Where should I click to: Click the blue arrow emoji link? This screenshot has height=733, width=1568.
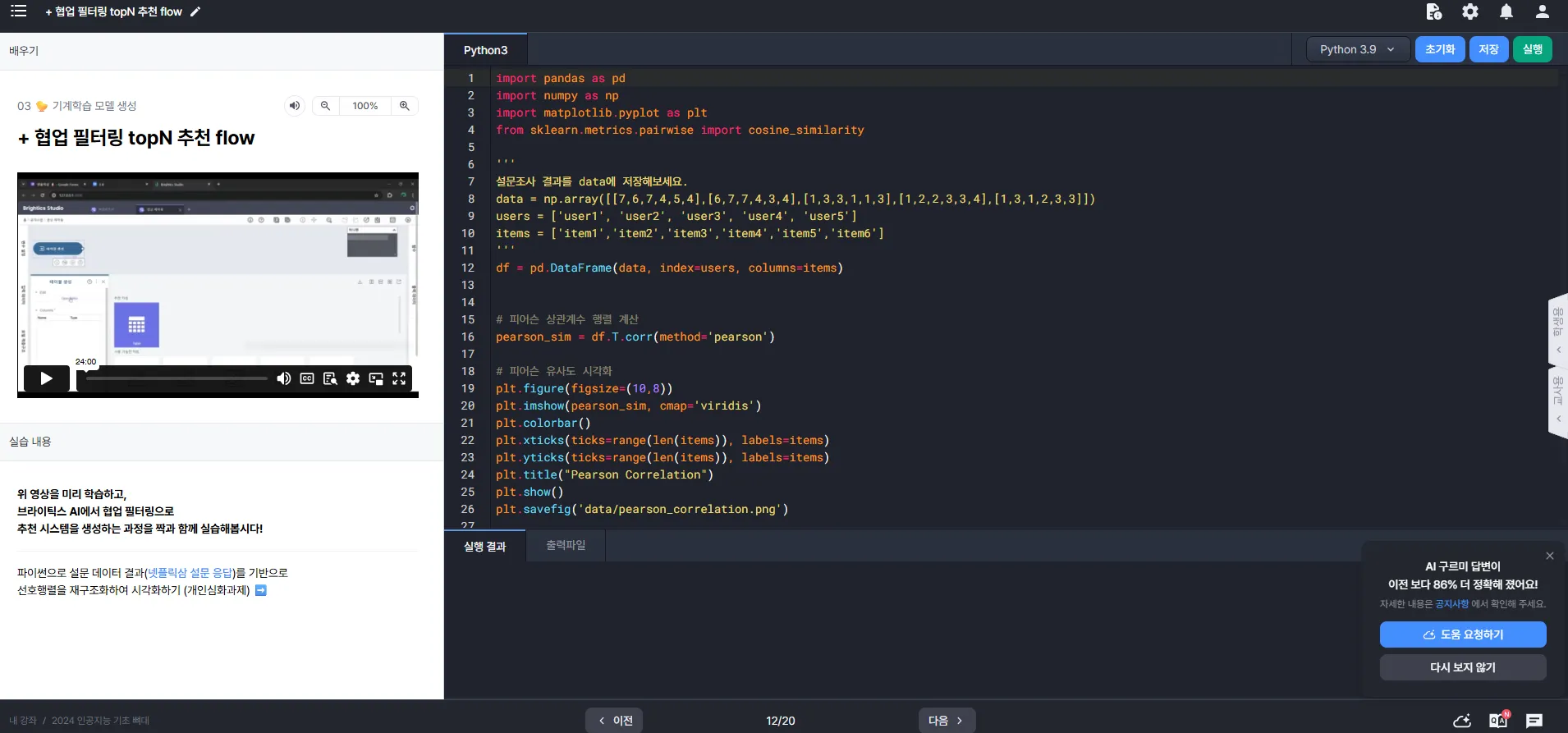click(261, 590)
